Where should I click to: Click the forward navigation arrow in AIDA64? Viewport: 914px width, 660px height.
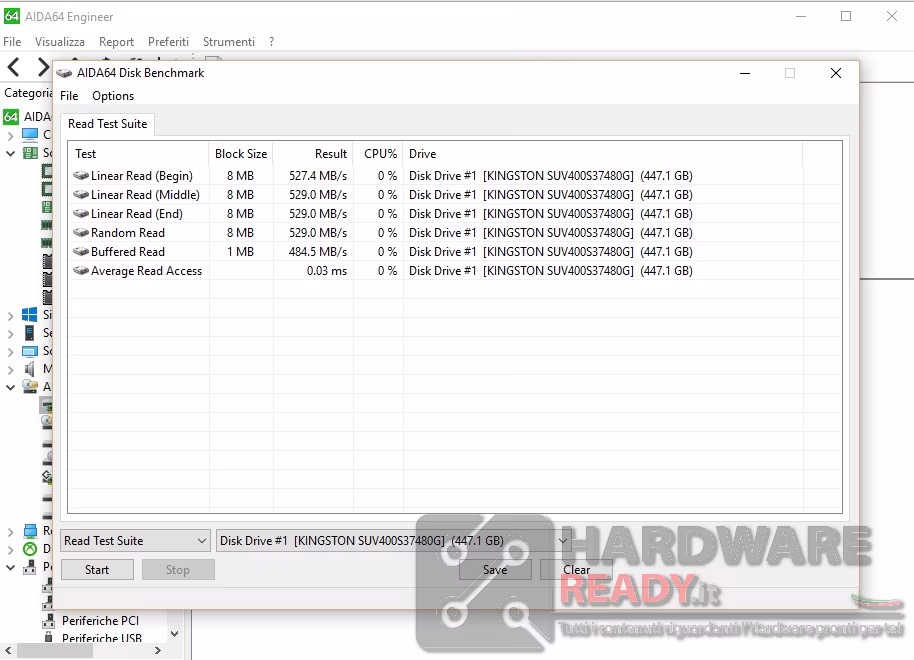pyautogui.click(x=43, y=67)
